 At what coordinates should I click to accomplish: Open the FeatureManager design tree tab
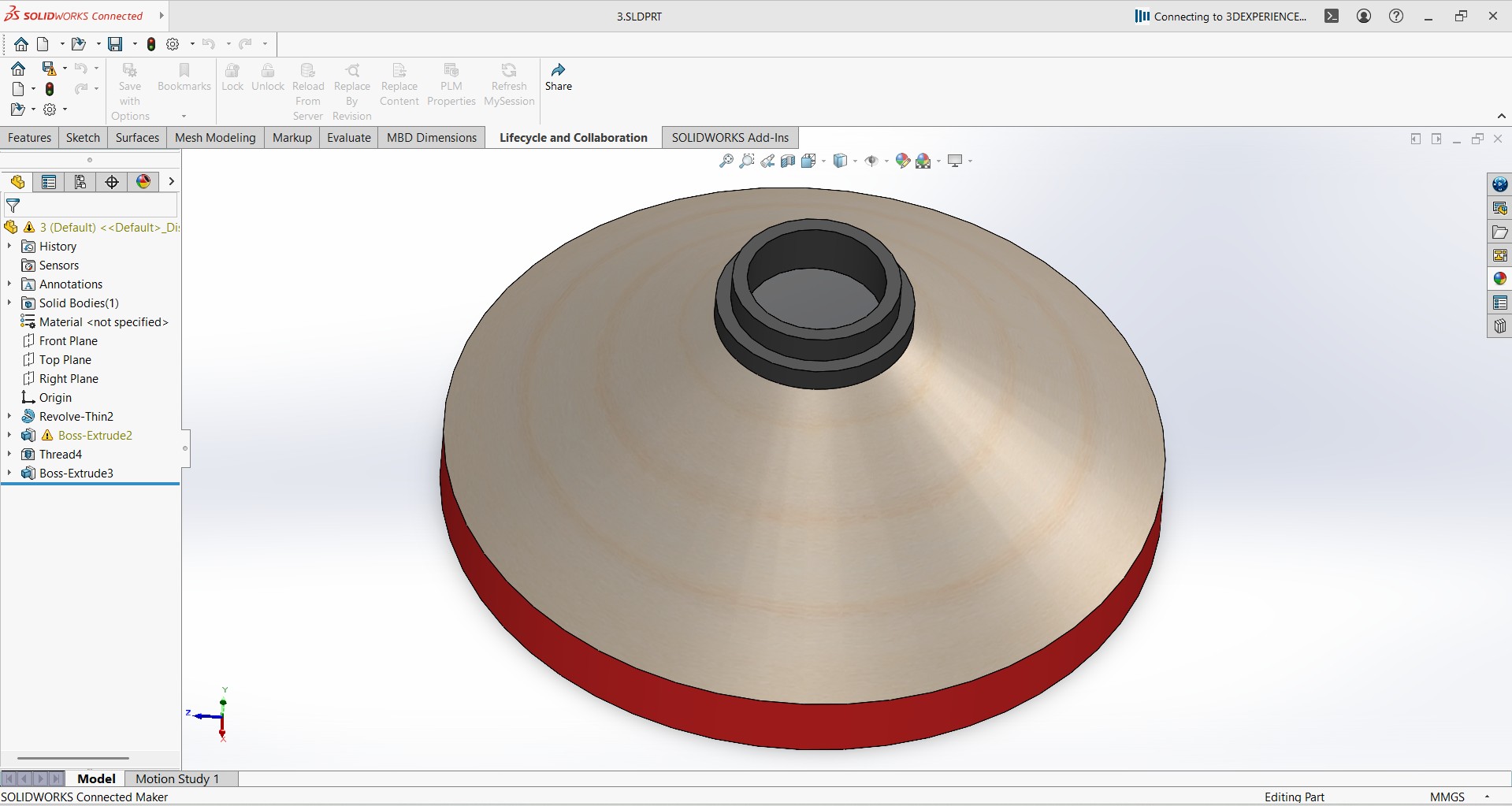tap(17, 182)
